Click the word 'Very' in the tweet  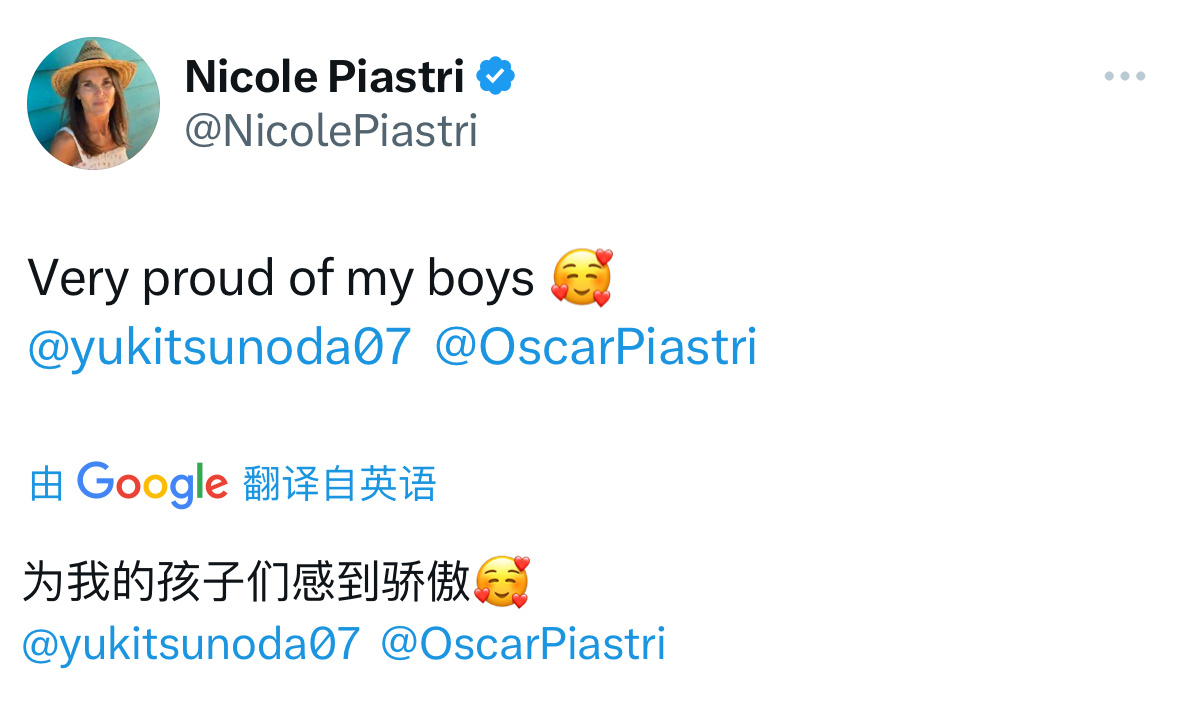click(x=78, y=278)
